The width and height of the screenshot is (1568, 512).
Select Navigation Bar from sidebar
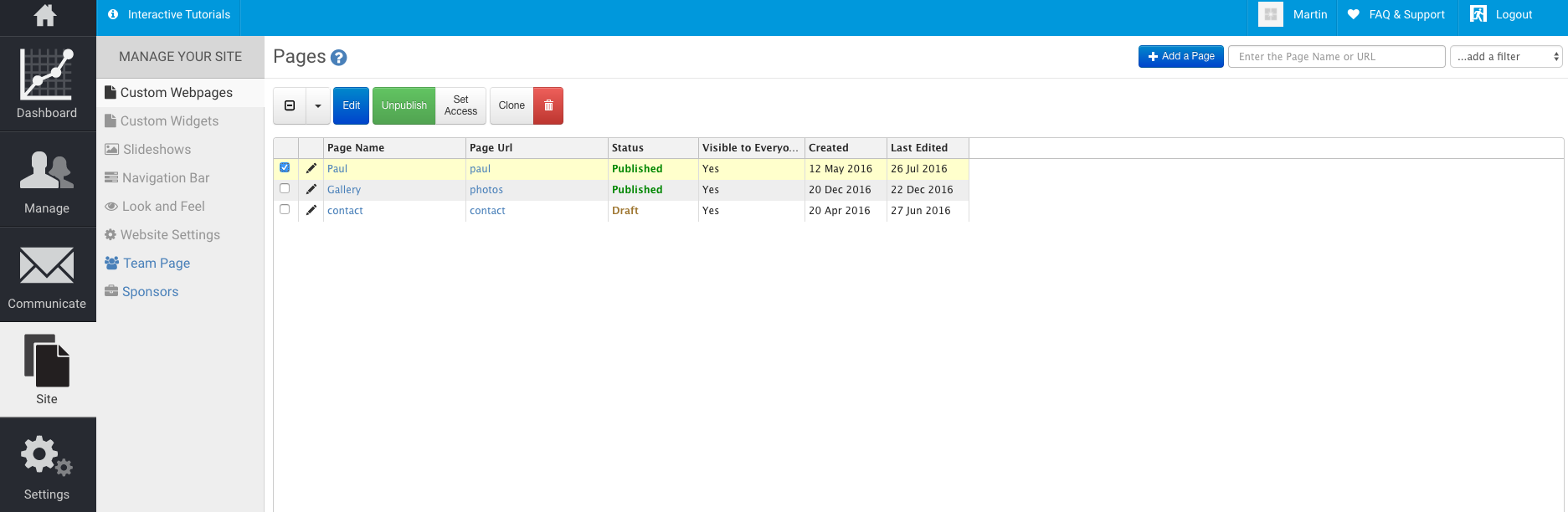click(165, 178)
